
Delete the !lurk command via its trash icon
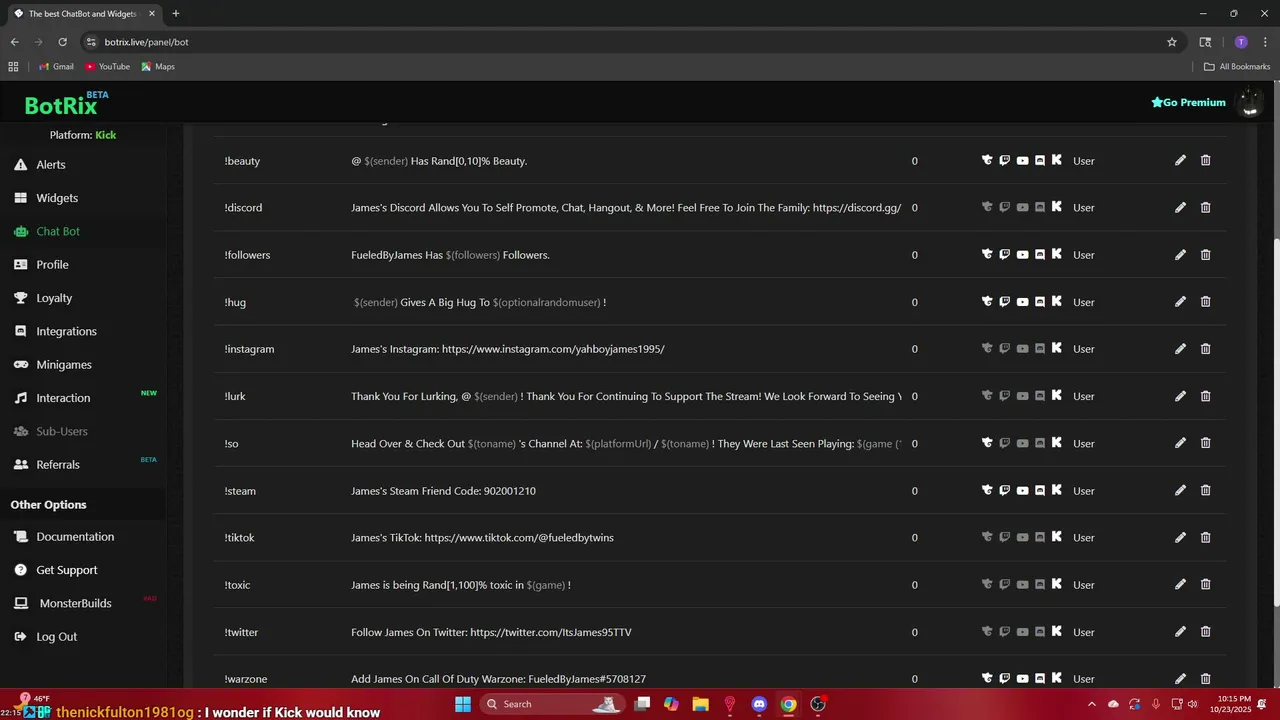1205,396
